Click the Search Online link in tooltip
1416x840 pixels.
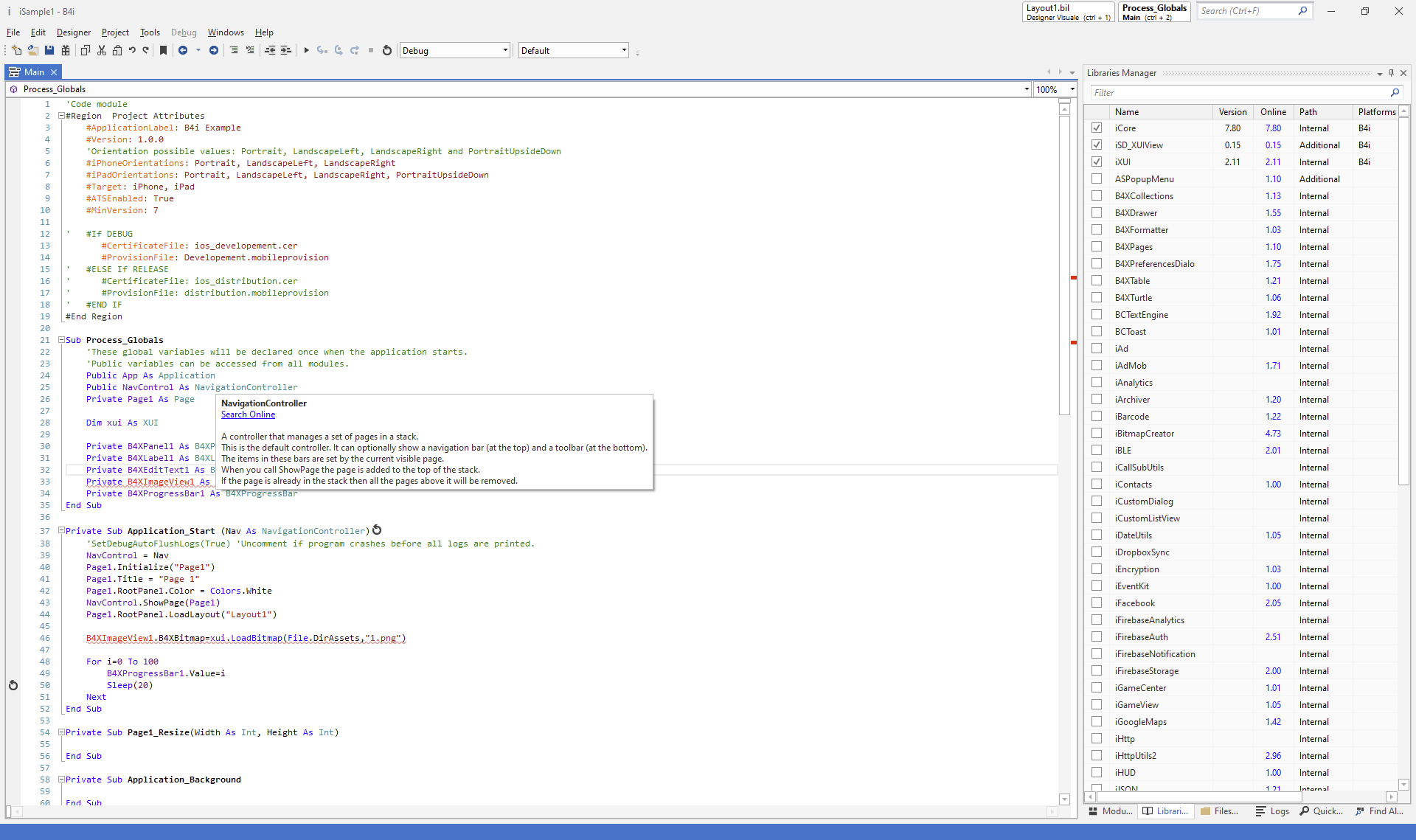coord(248,414)
